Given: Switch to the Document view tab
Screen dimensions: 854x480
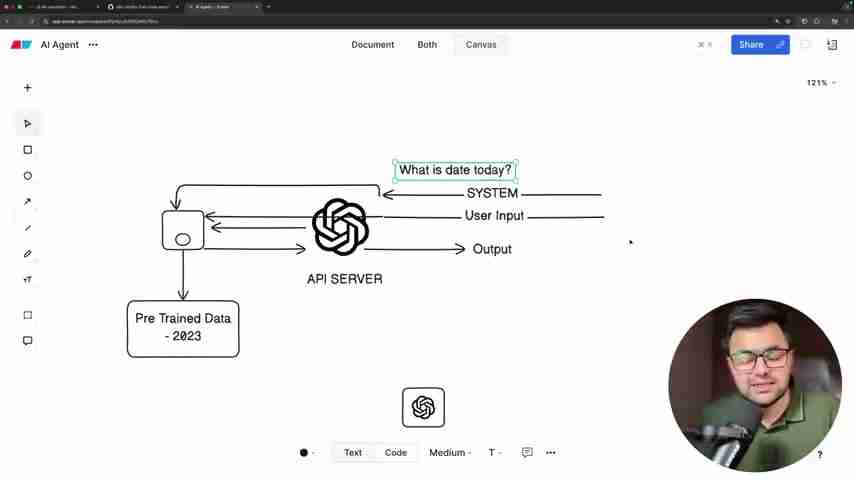Looking at the screenshot, I should [373, 45].
